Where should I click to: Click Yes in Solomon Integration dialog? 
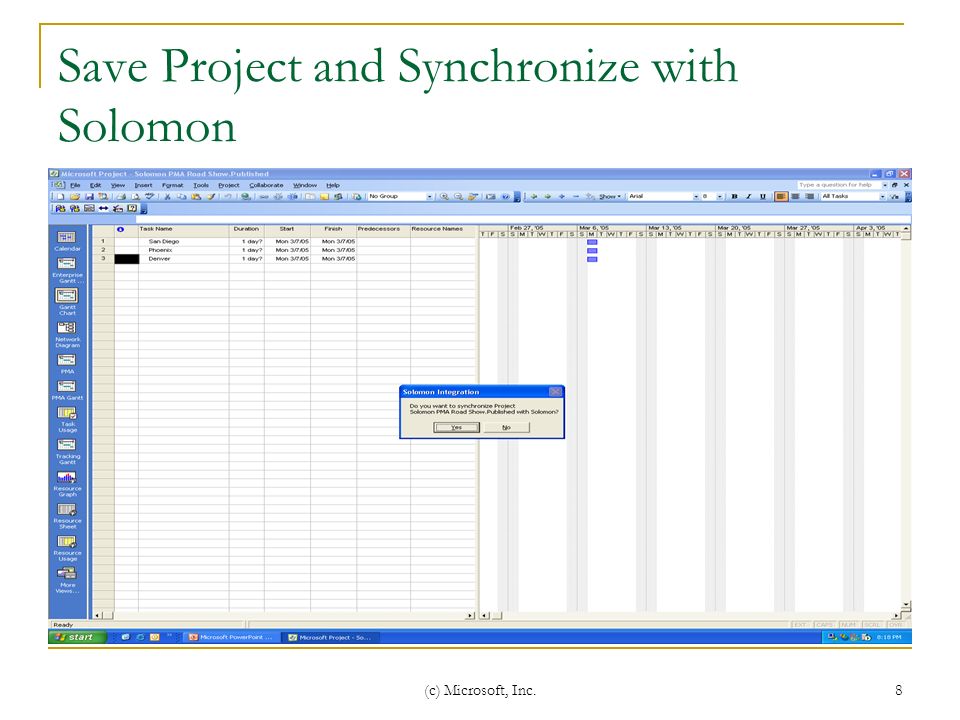(x=456, y=427)
